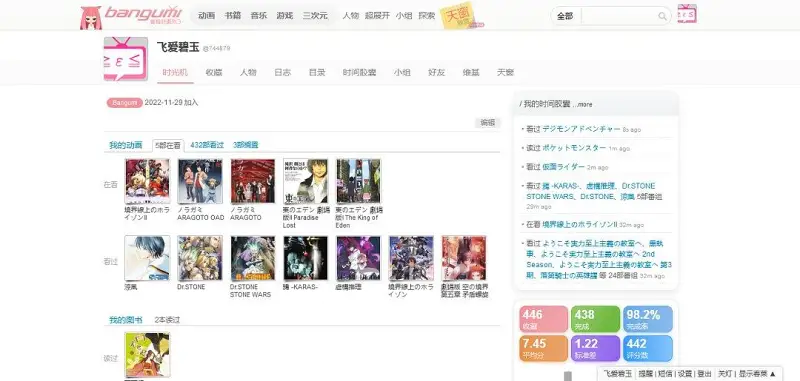Toggle 显示春菜 ▲ mascot display

[757, 374]
